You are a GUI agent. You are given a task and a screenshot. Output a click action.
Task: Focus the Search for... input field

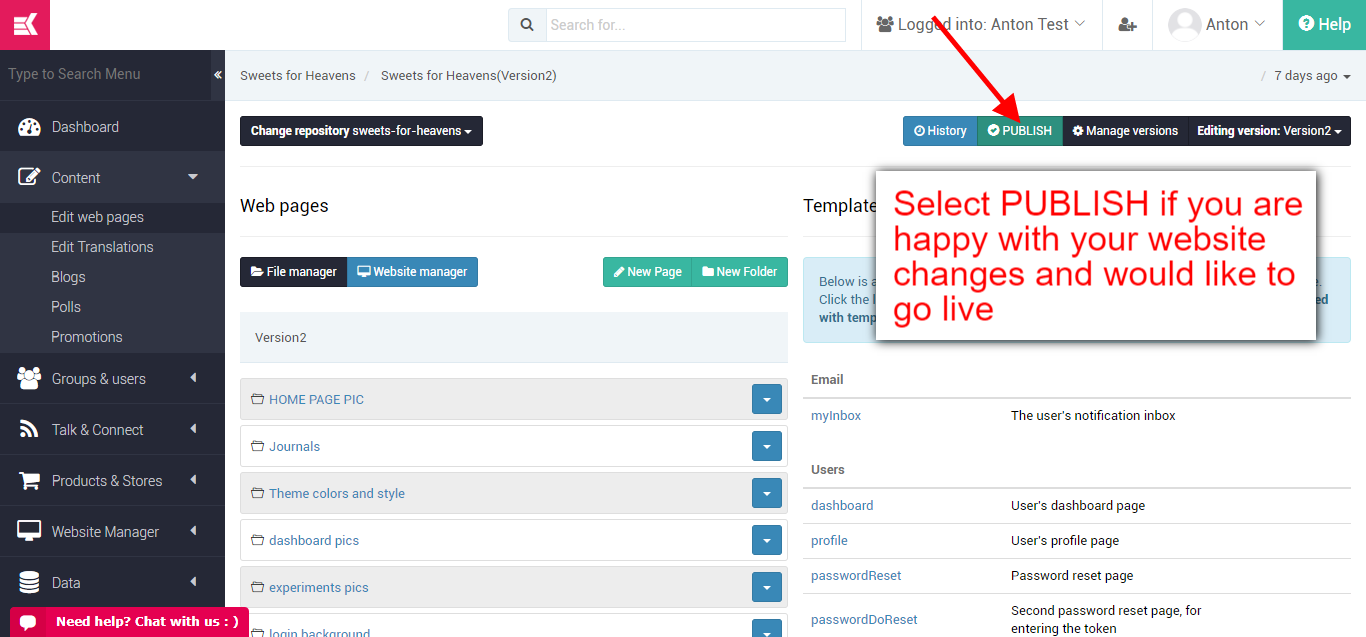coord(695,25)
